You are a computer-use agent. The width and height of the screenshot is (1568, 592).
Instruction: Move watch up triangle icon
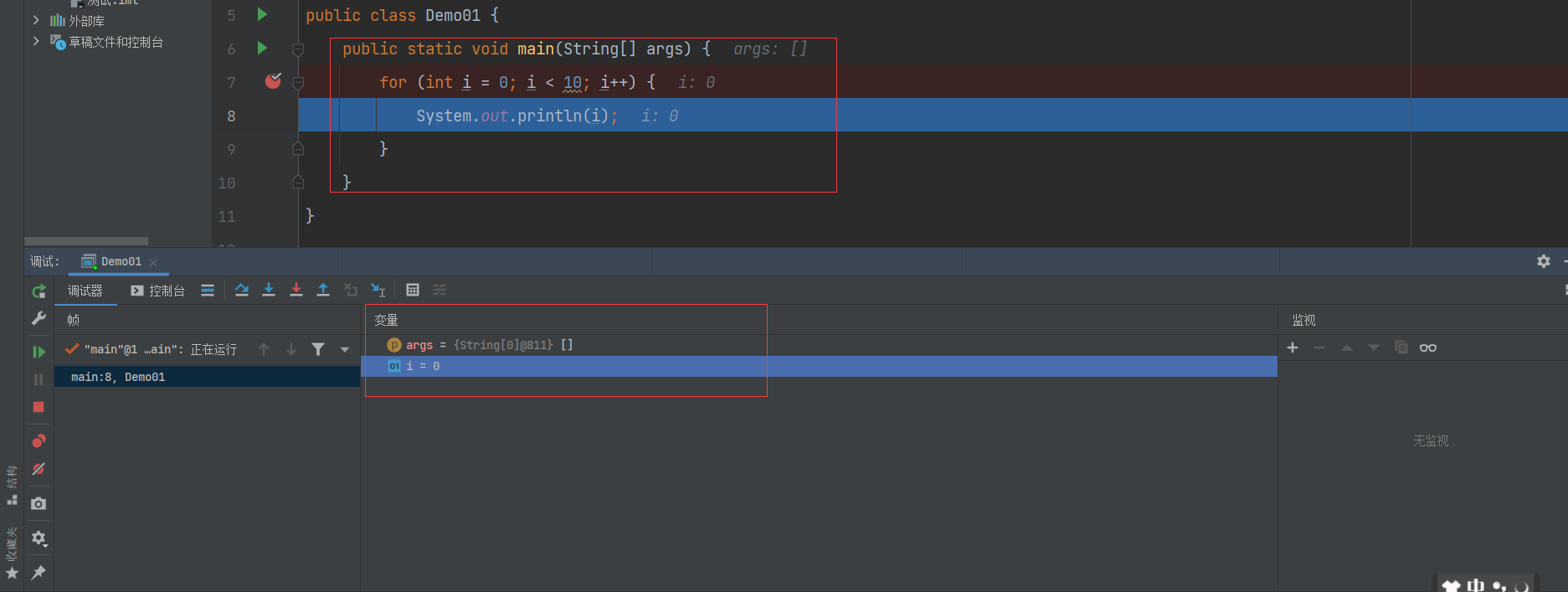tap(1347, 347)
